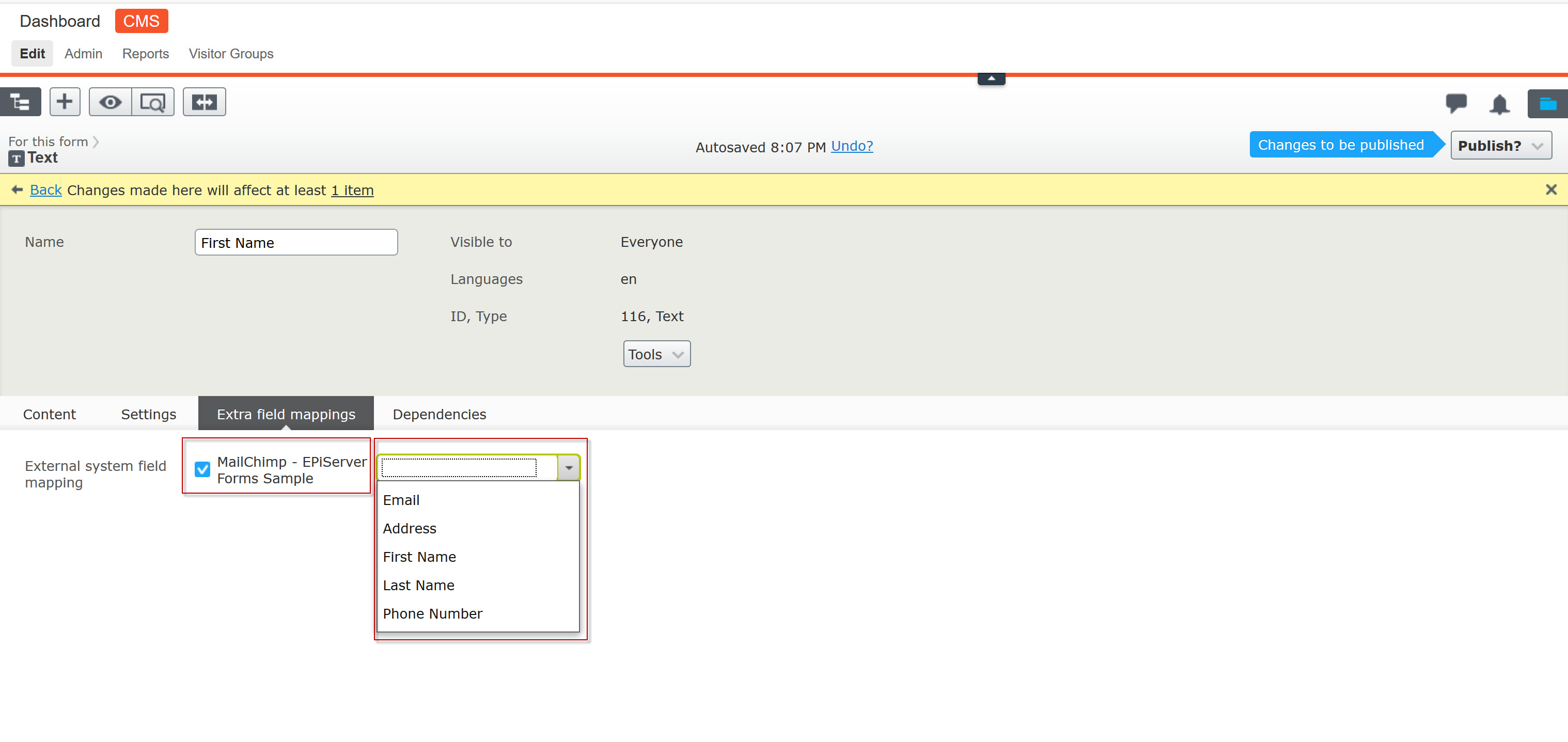Viewport: 1568px width, 742px height.
Task: Click the Back link in yellow bar
Action: (x=45, y=190)
